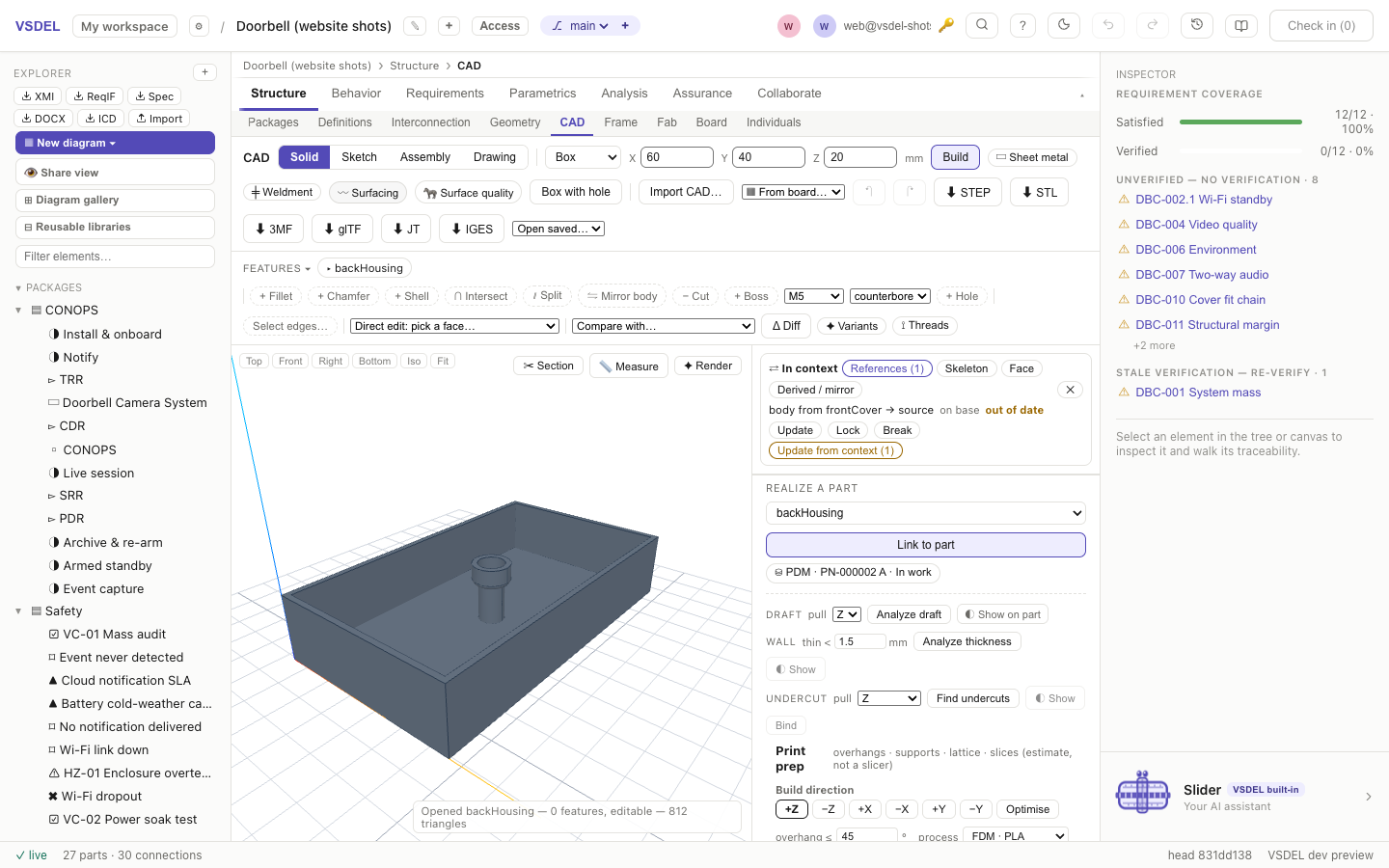Open the Open saved dropdown
The width and height of the screenshot is (1389, 868).
click(559, 229)
